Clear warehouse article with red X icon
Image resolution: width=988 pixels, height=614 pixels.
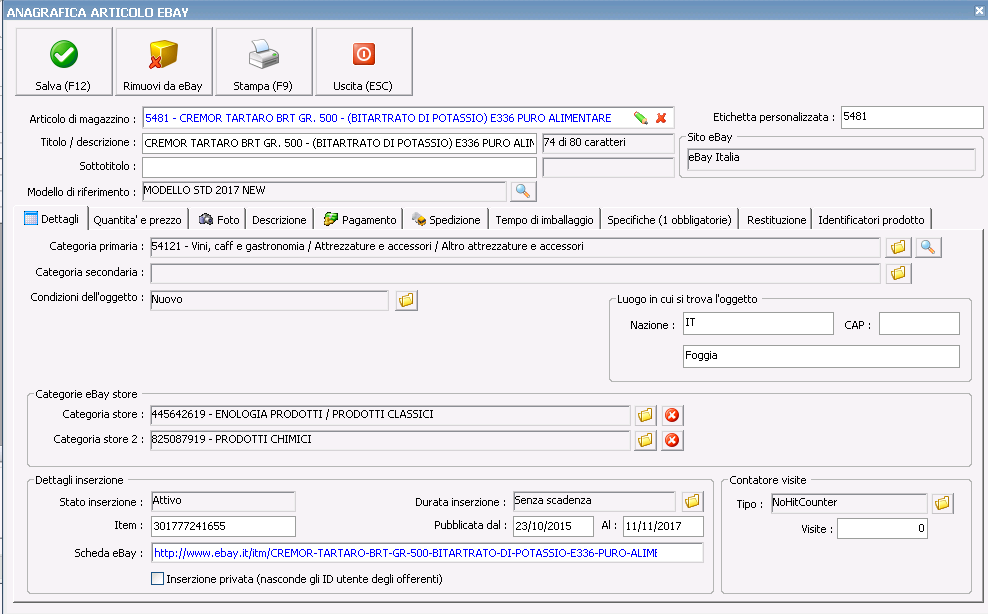point(661,118)
